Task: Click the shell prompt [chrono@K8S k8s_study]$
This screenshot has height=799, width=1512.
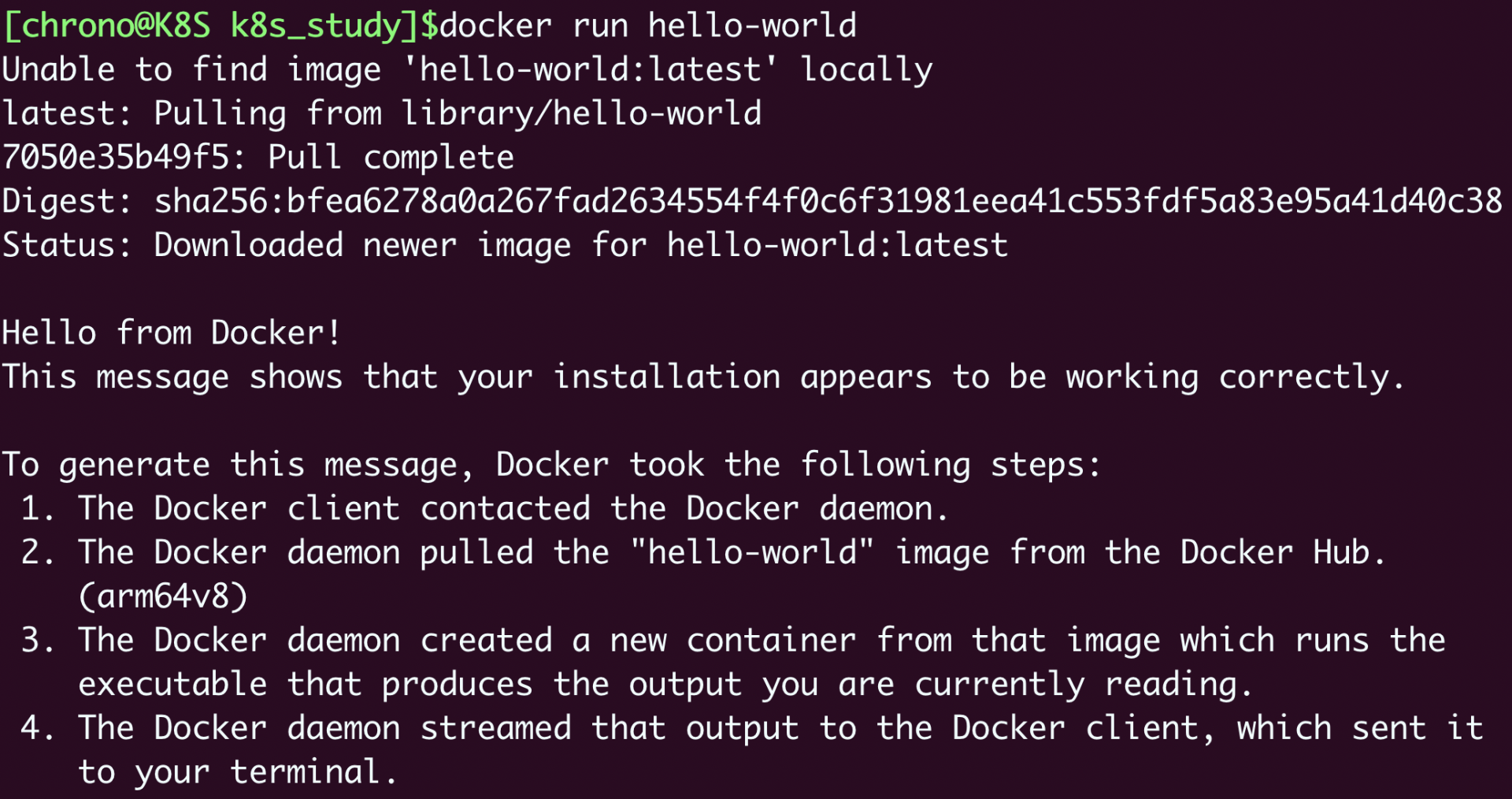Action: click(220, 26)
